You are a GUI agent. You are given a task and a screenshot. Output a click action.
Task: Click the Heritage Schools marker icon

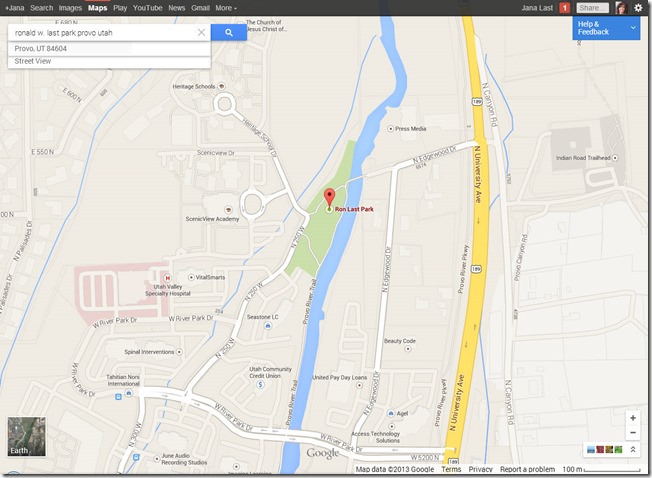[x=222, y=86]
